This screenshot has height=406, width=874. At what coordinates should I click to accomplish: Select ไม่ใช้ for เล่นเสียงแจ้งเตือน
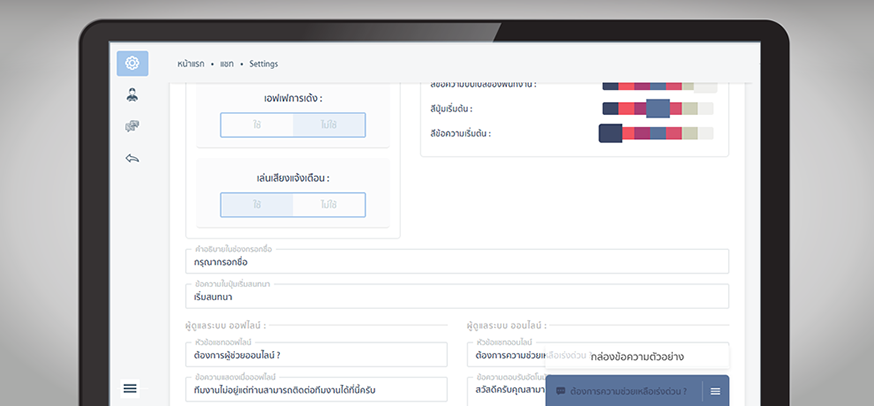tap(329, 205)
